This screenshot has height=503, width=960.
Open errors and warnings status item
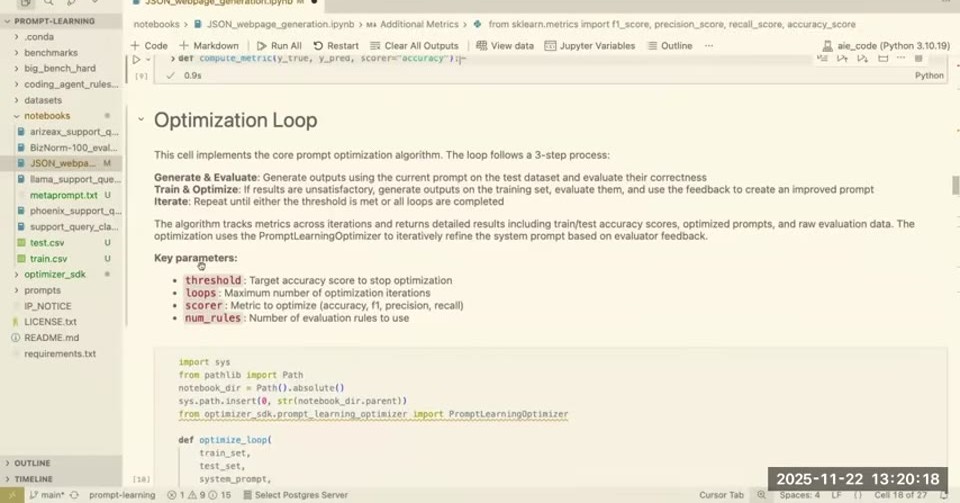pos(199,495)
